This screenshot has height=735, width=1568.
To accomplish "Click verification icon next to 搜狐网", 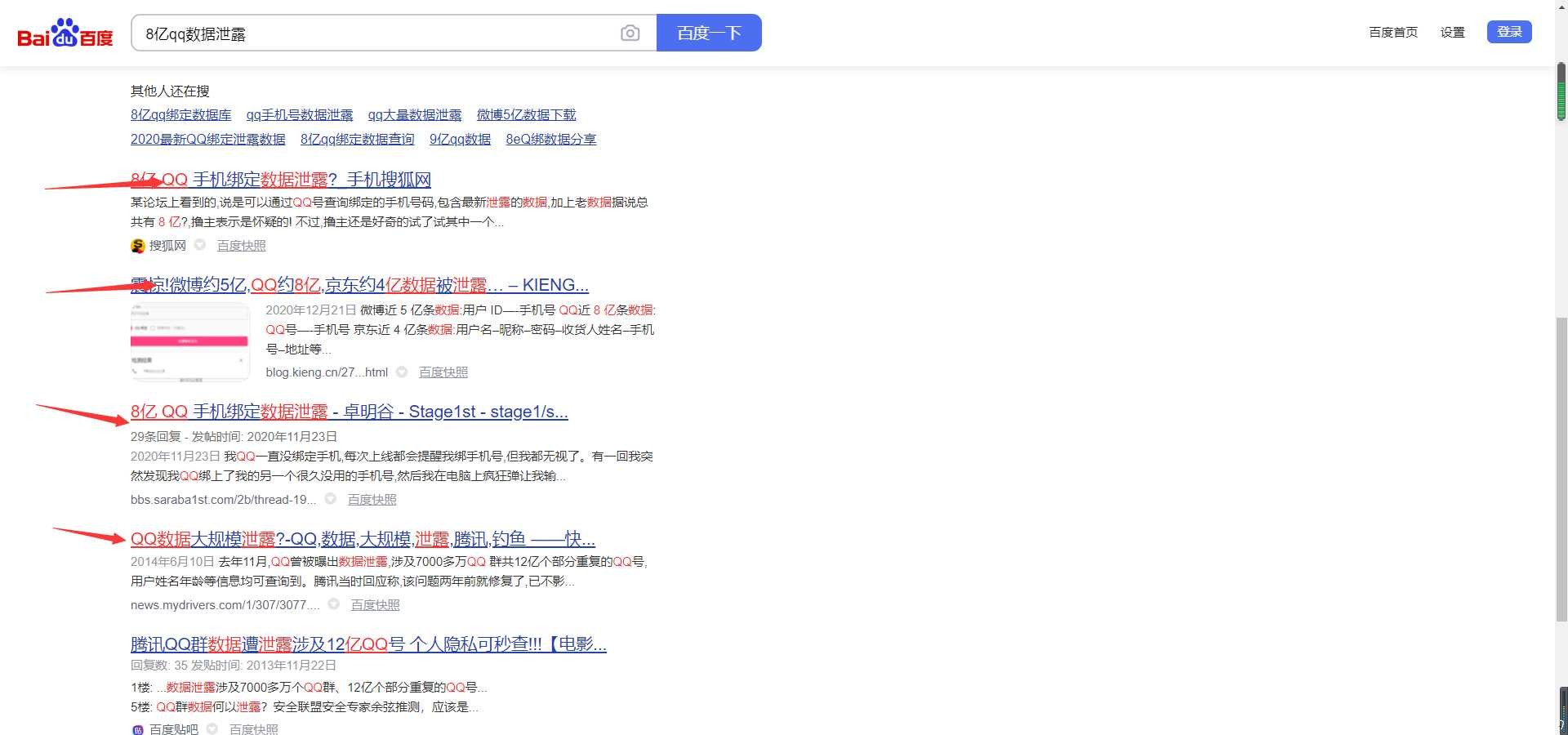I will [200, 245].
